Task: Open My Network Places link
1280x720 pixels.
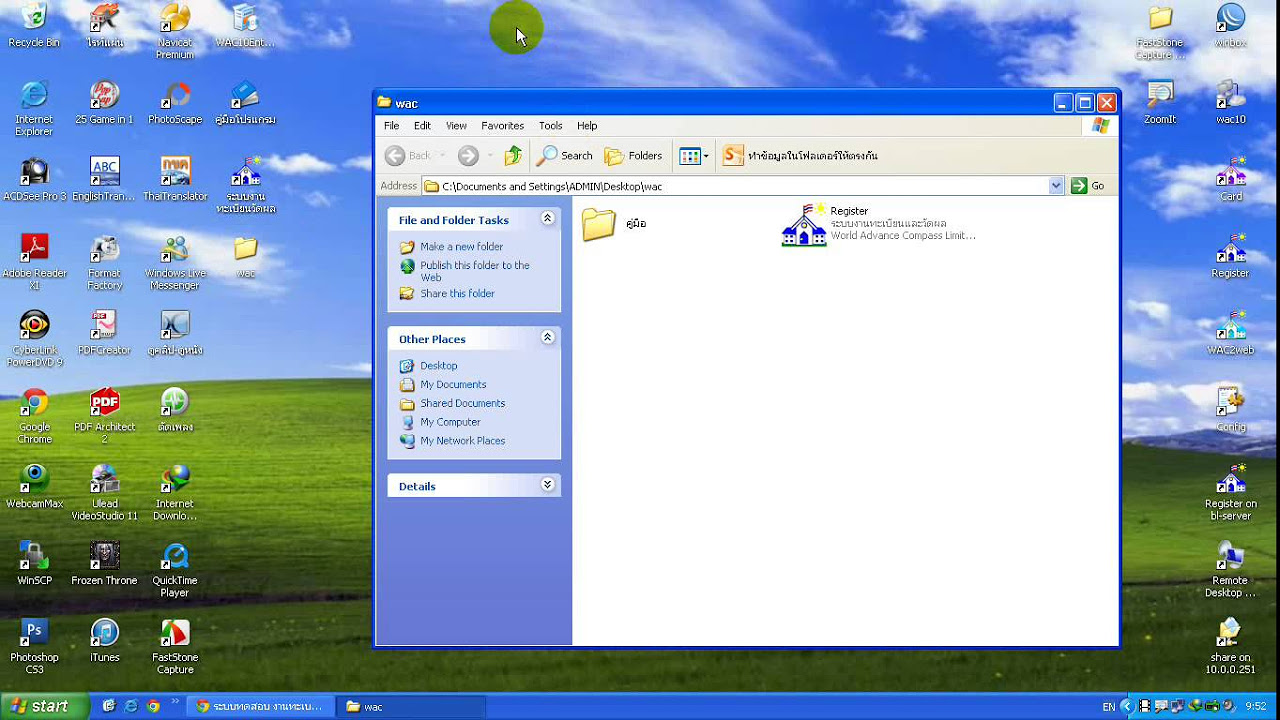Action: (x=462, y=441)
